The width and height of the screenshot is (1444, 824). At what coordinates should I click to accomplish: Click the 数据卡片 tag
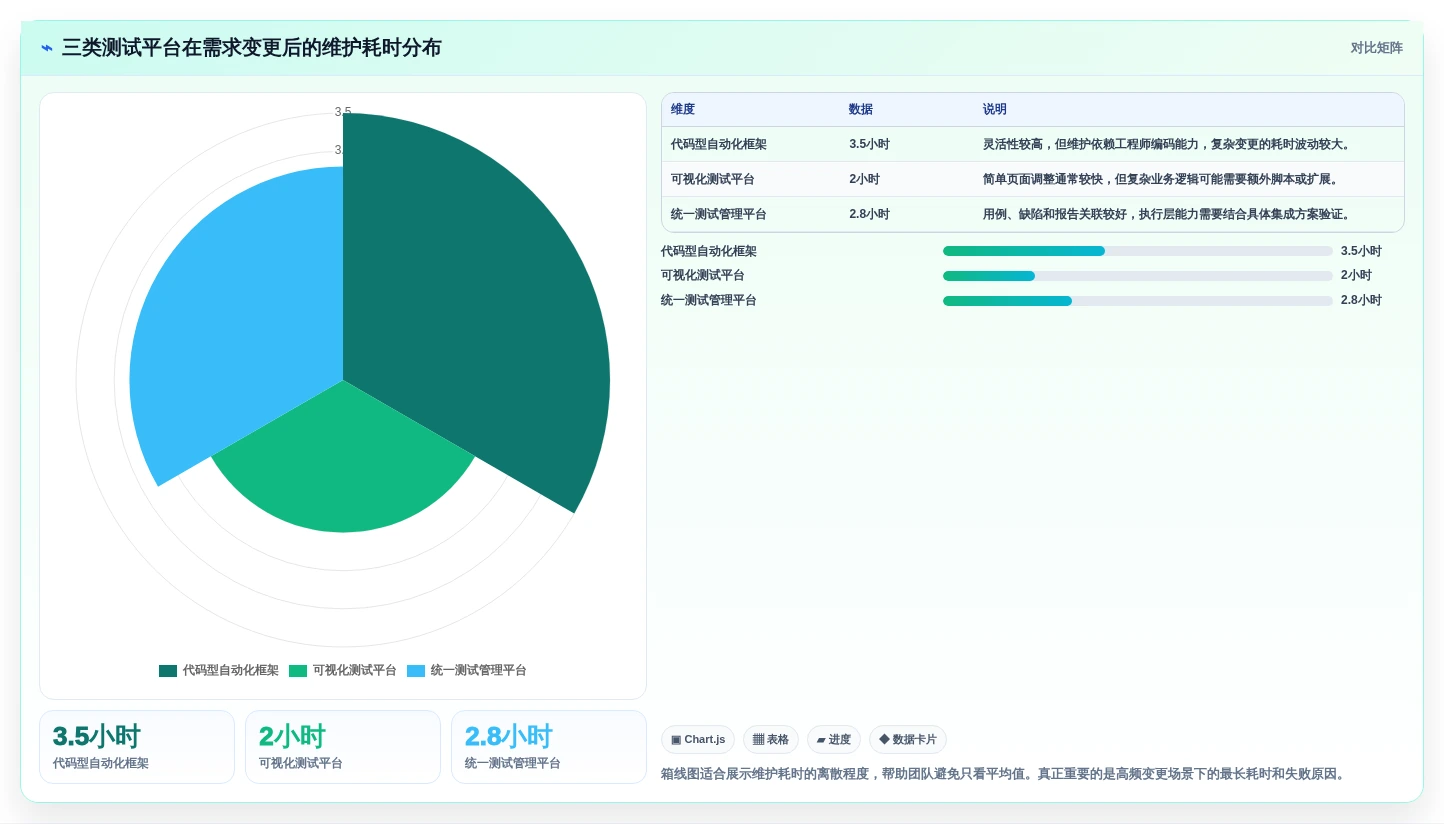(x=908, y=740)
